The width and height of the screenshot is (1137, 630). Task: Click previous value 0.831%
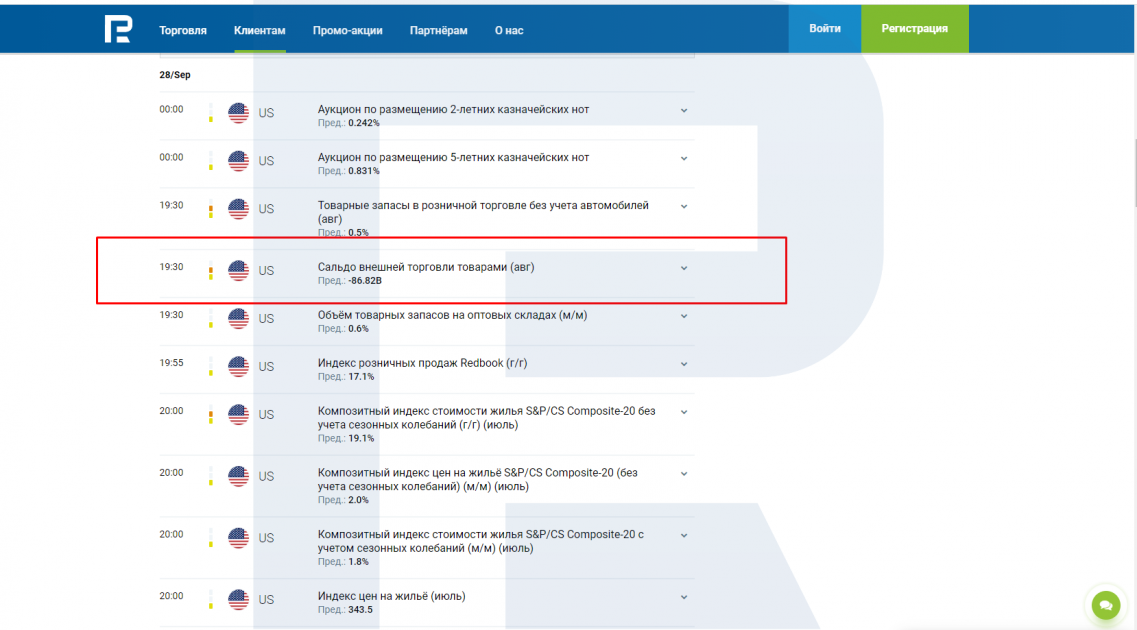(x=363, y=171)
